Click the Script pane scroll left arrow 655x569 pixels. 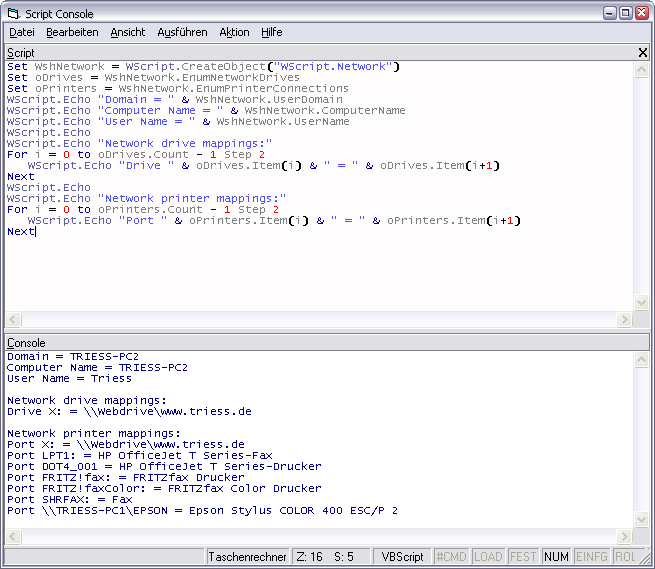(13, 320)
